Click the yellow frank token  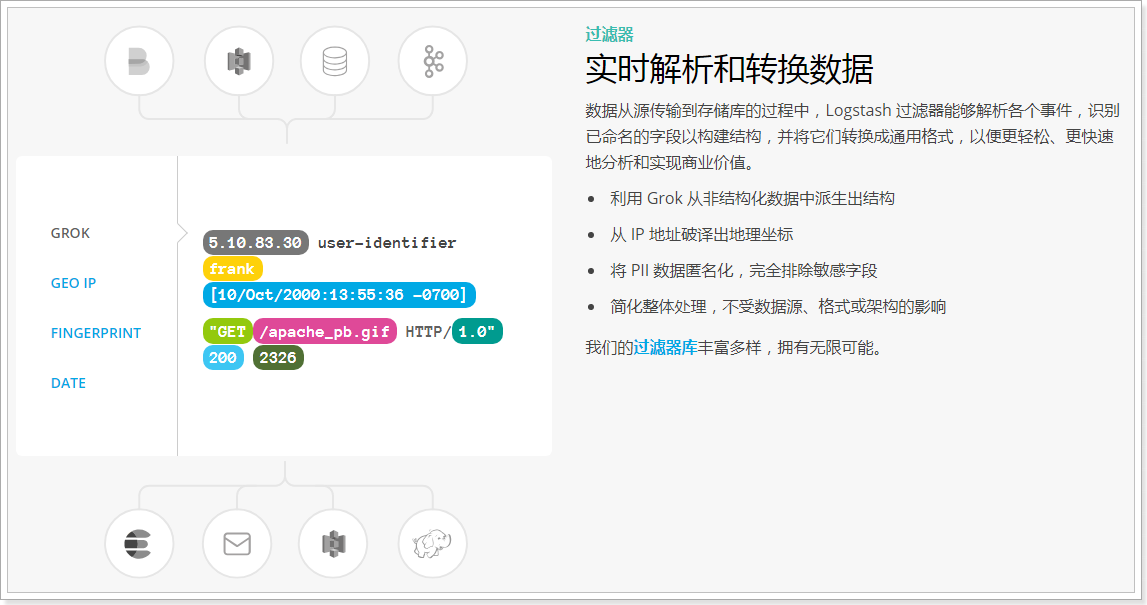231,268
